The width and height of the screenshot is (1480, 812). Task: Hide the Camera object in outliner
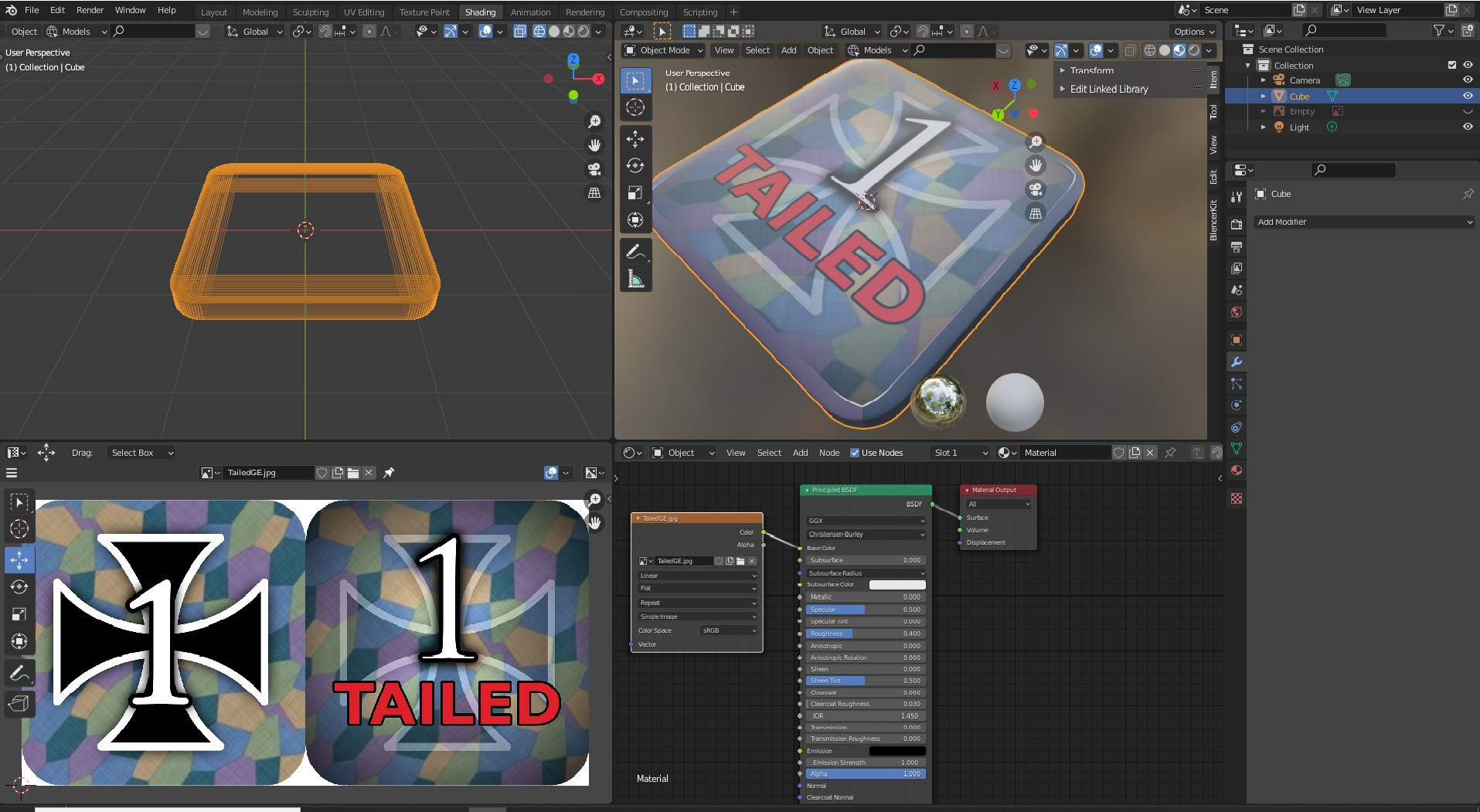(1468, 80)
